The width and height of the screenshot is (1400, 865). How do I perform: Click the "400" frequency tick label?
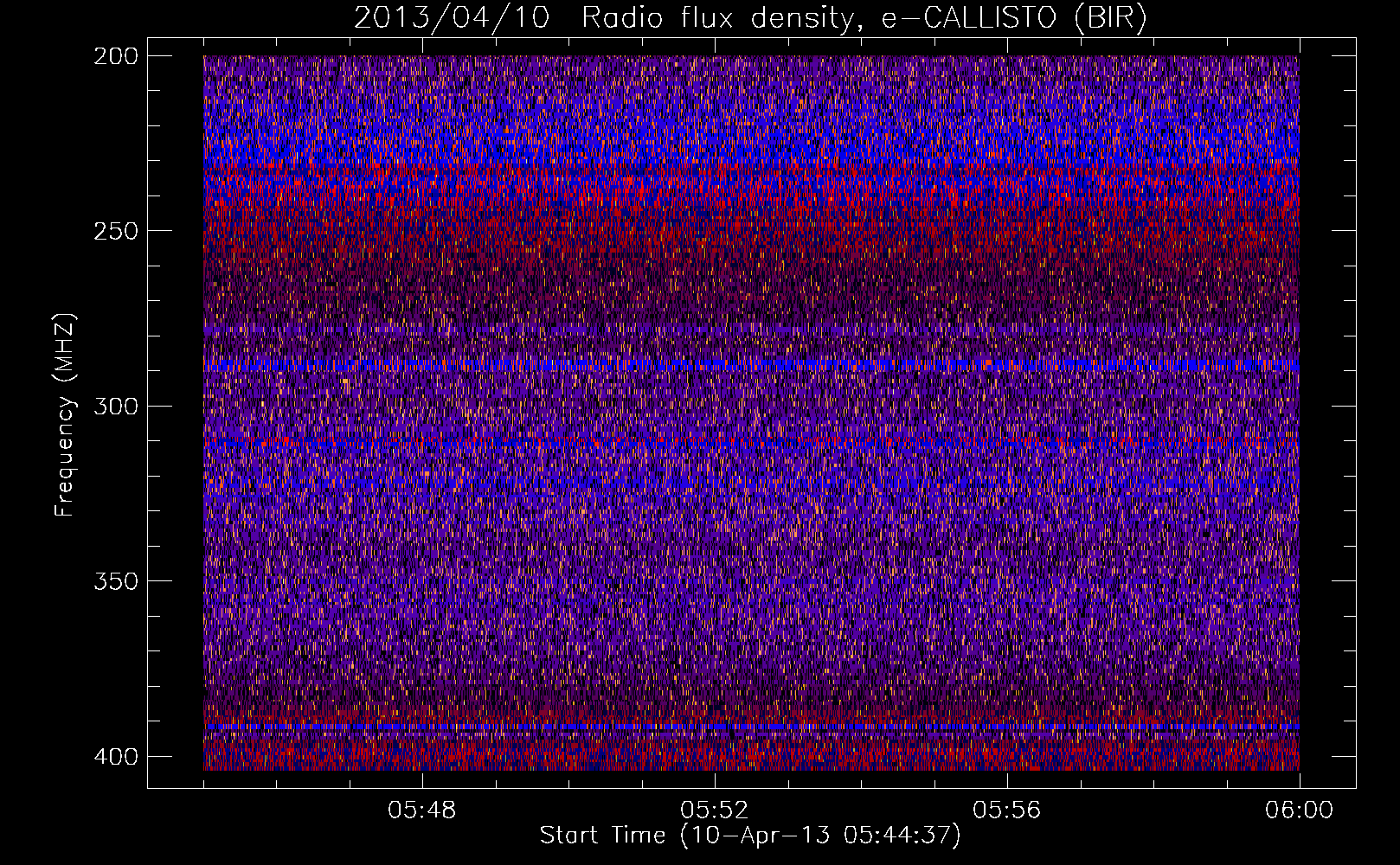[x=115, y=757]
